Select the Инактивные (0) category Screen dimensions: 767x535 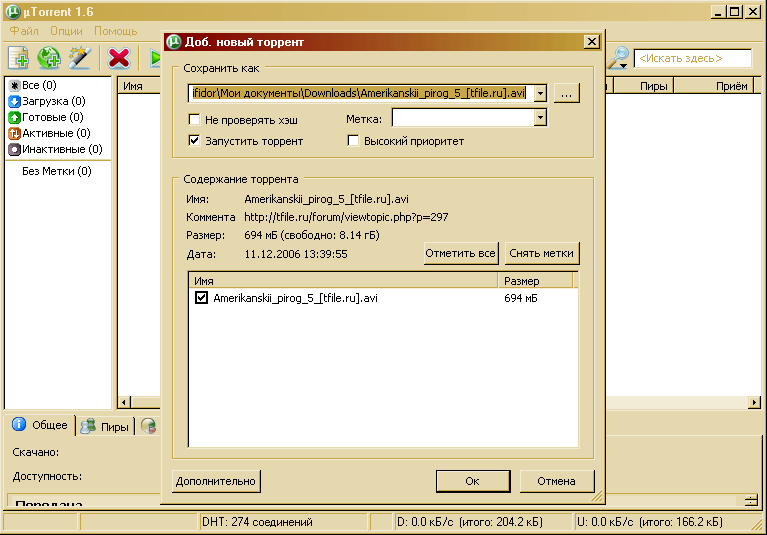tap(55, 149)
